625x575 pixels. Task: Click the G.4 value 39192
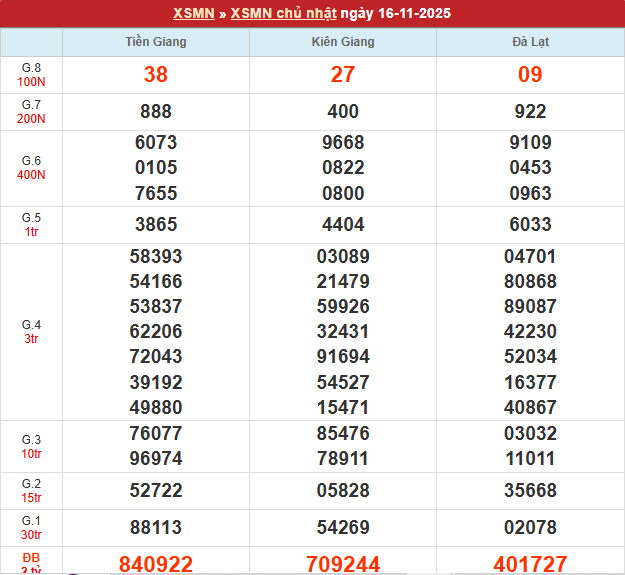156,383
